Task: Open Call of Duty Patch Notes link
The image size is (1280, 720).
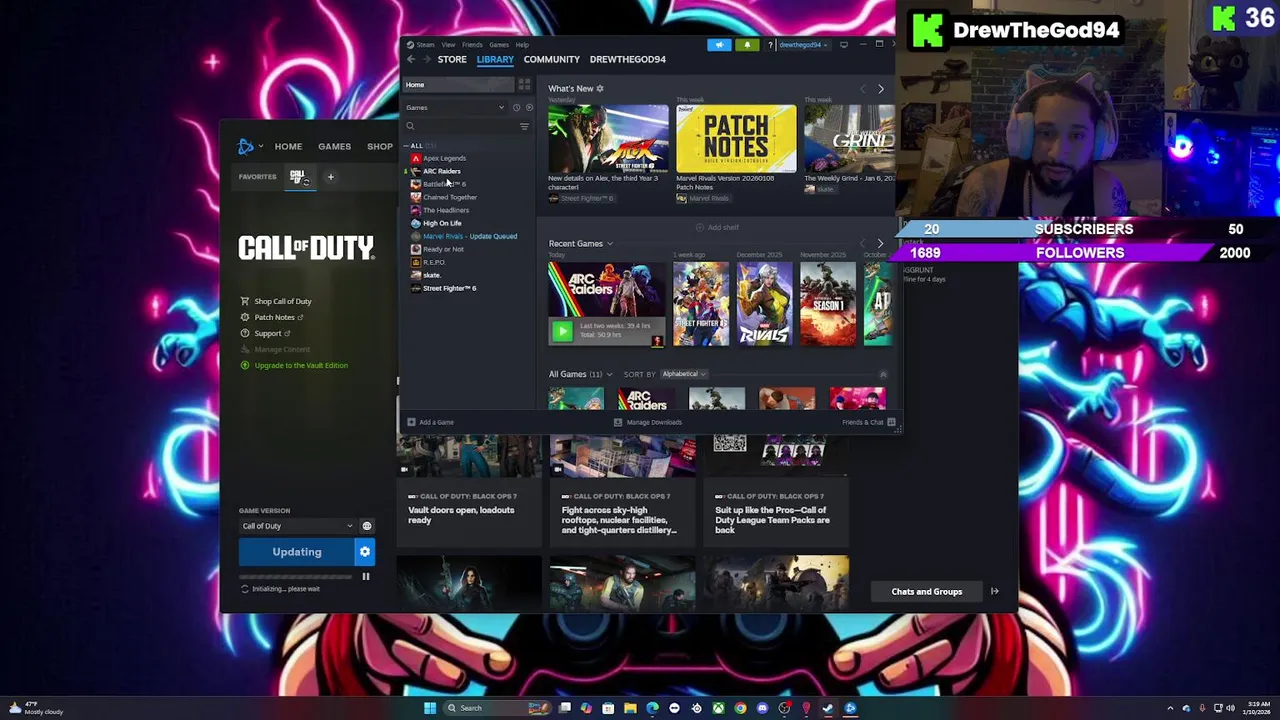Action: [x=272, y=317]
